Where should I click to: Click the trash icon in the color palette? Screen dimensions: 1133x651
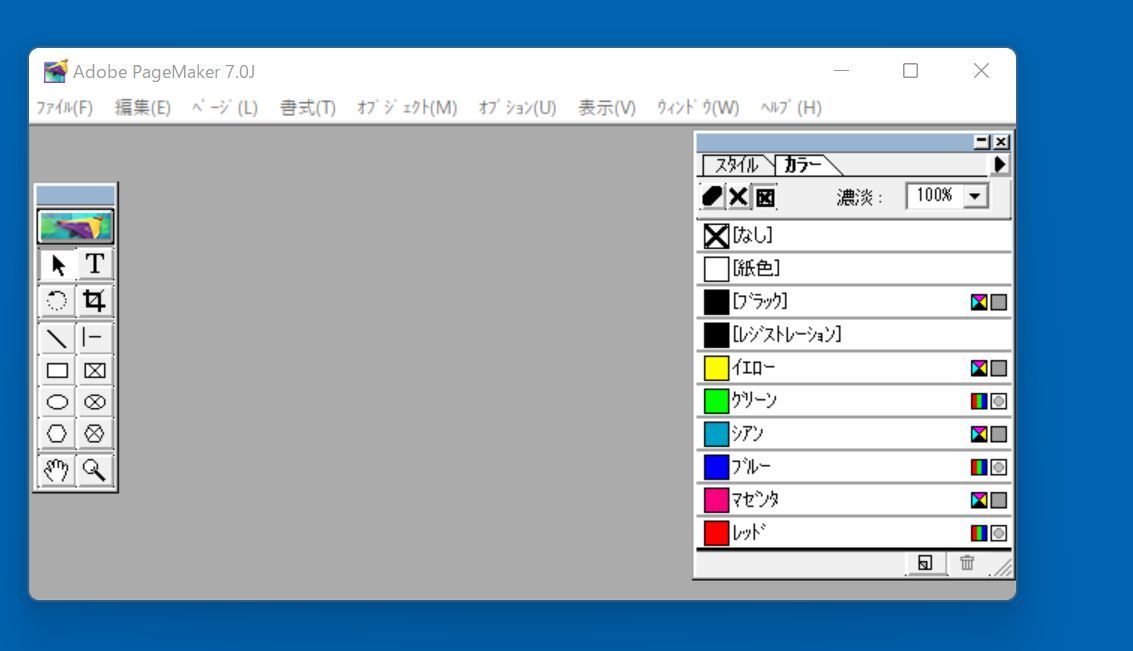pos(965,563)
